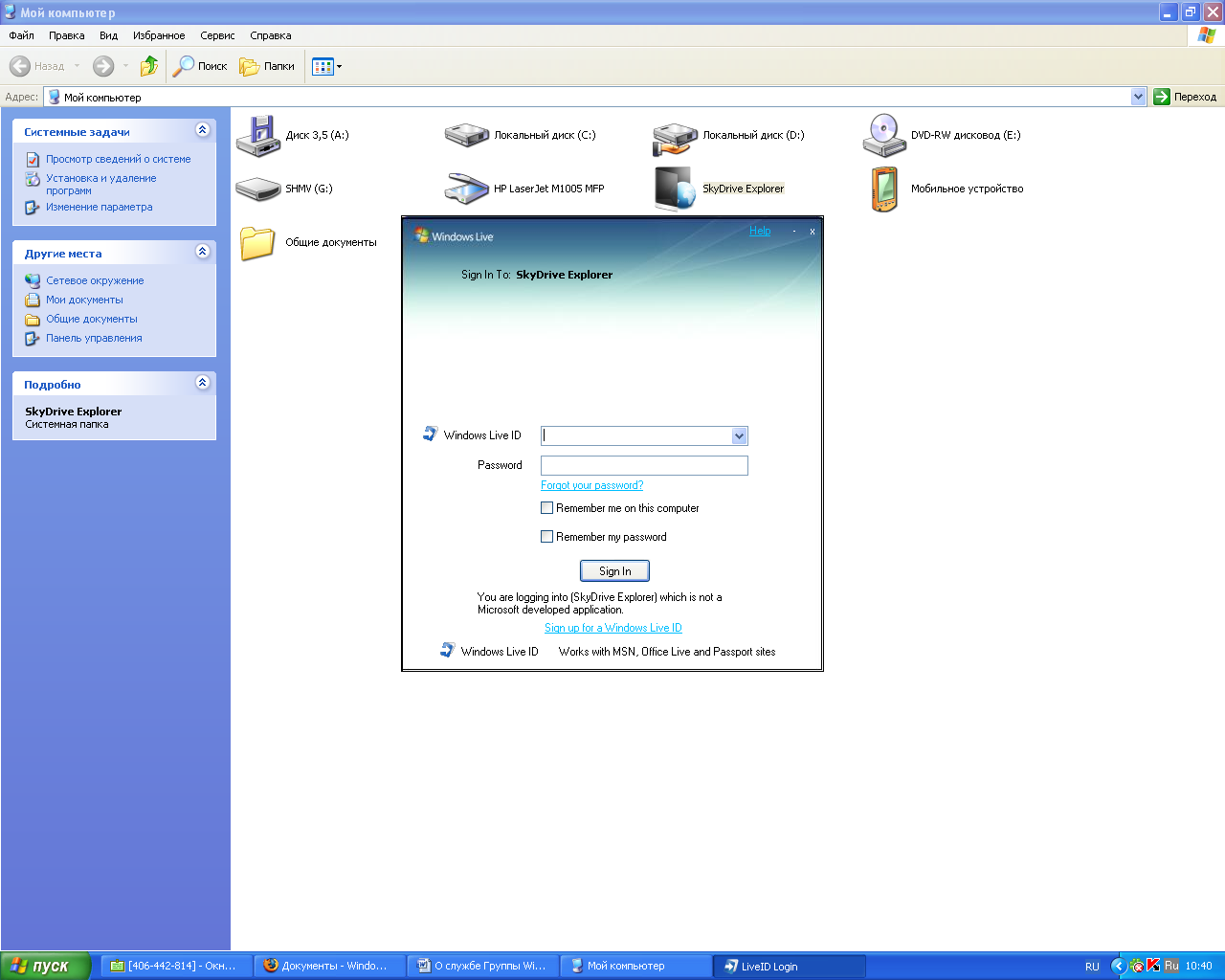Select the SHMV (G:) drive icon

click(257, 189)
